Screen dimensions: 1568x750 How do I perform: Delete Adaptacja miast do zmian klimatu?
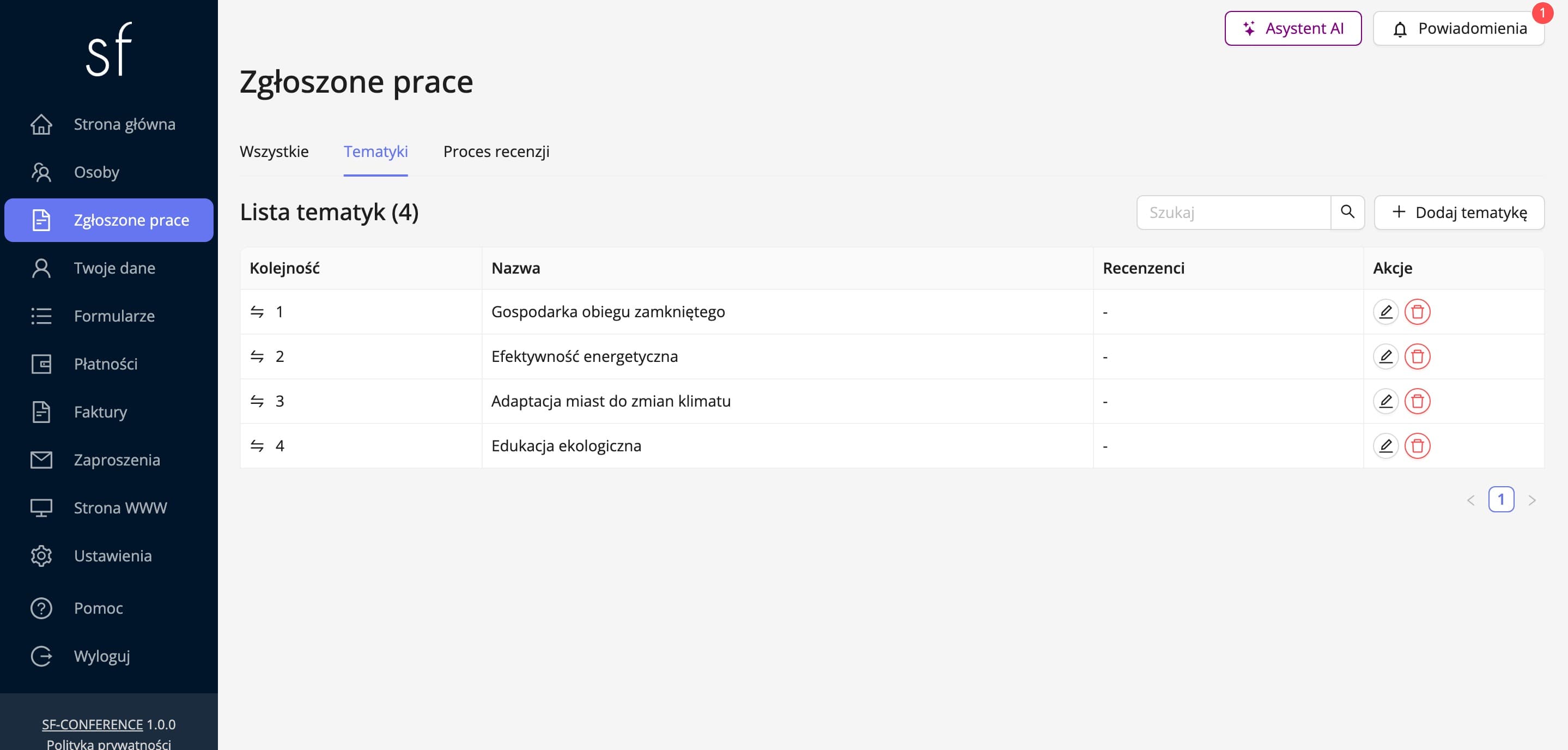(x=1417, y=401)
